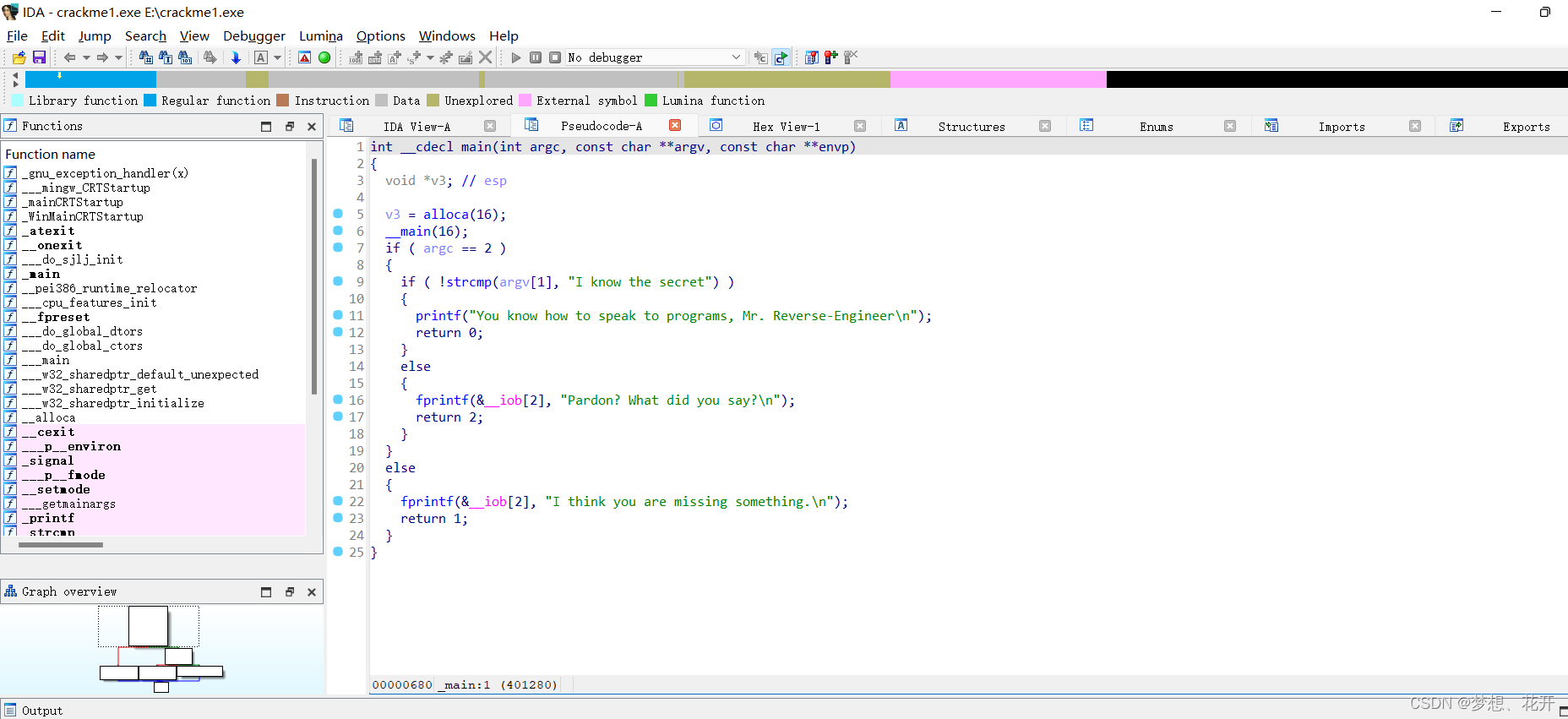The image size is (1568, 719).
Task: Click the green refresh debugger icon
Action: coord(781,57)
